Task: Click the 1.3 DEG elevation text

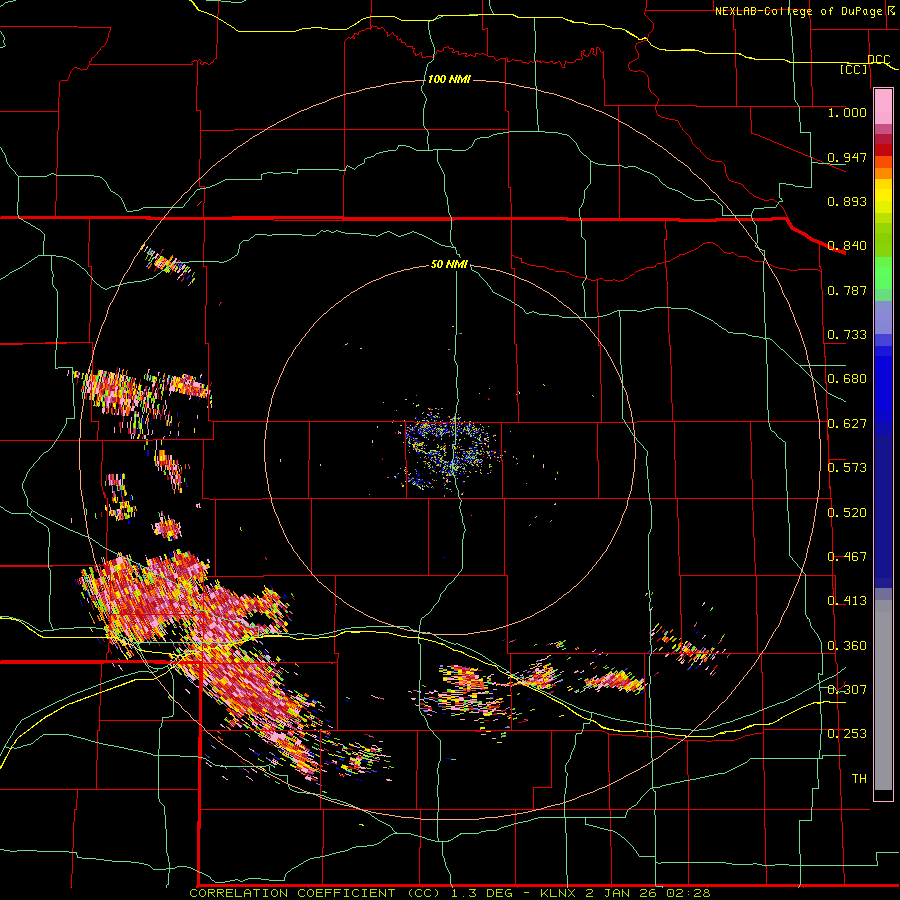Action: pos(482,893)
